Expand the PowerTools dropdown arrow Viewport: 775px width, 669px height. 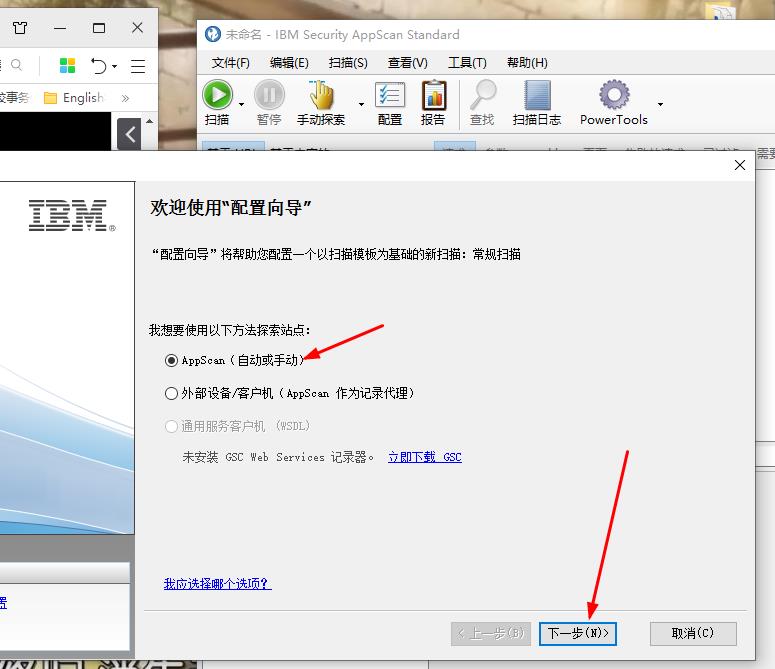tap(660, 104)
